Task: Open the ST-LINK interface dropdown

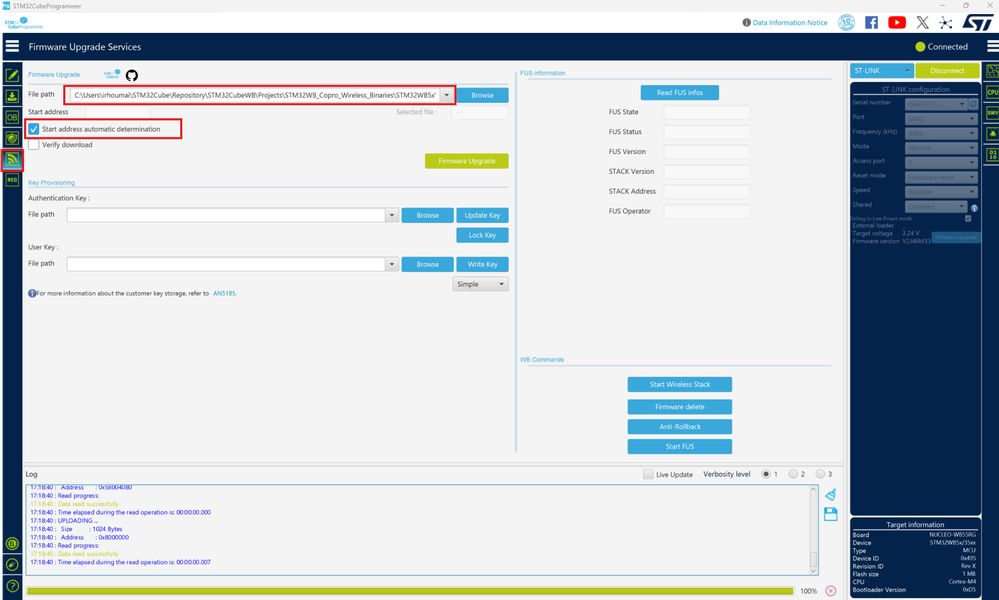Action: click(x=882, y=71)
